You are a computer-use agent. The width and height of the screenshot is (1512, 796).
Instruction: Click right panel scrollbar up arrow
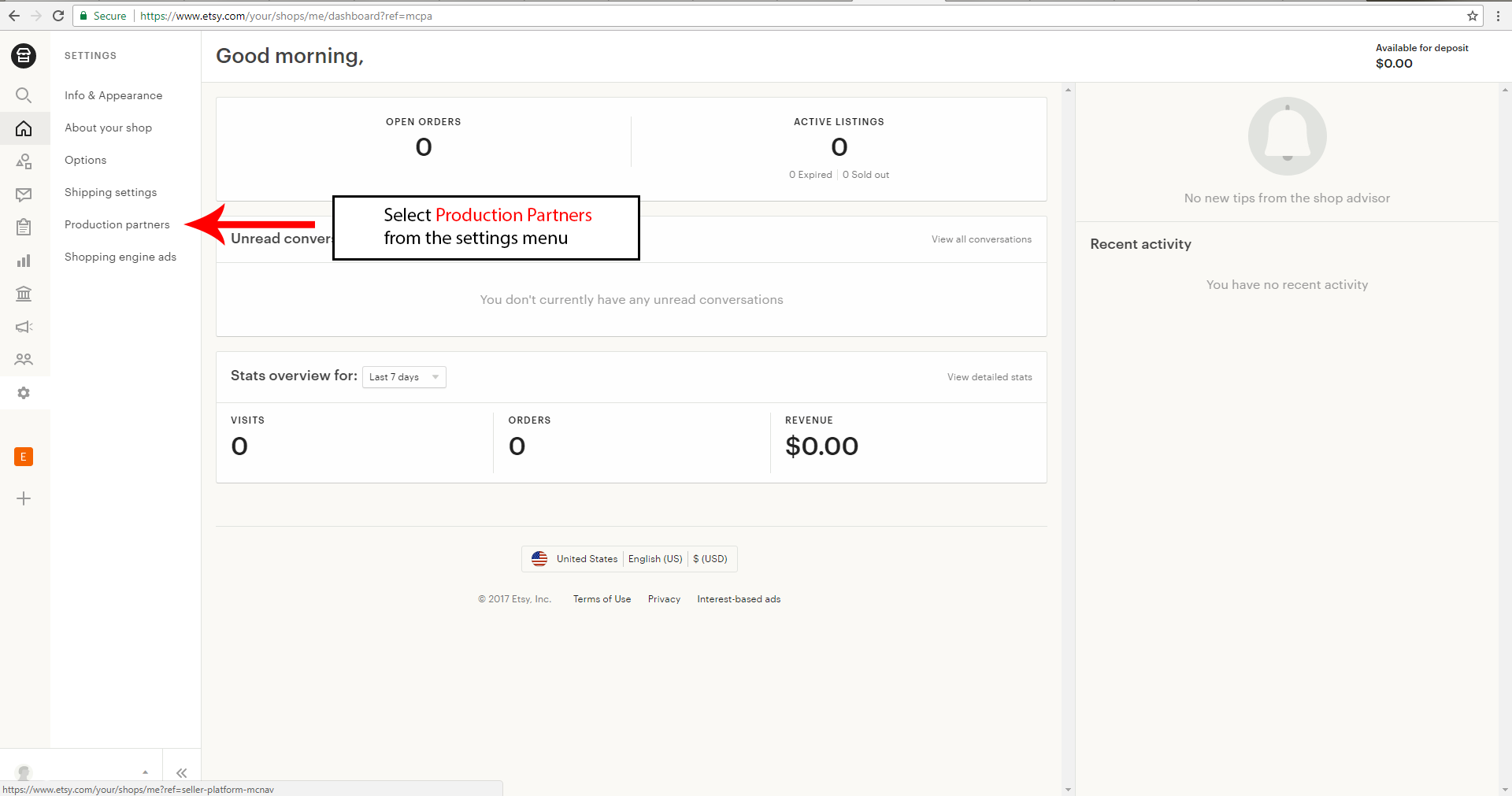(x=1505, y=90)
